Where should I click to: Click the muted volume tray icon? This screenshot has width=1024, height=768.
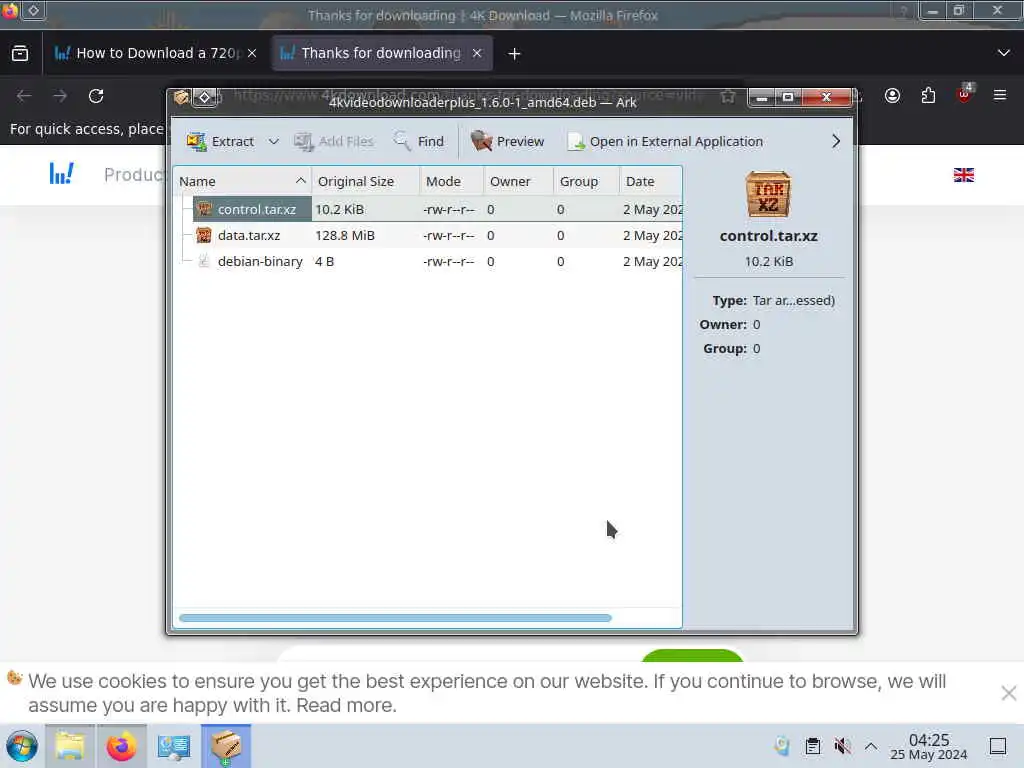pos(842,746)
